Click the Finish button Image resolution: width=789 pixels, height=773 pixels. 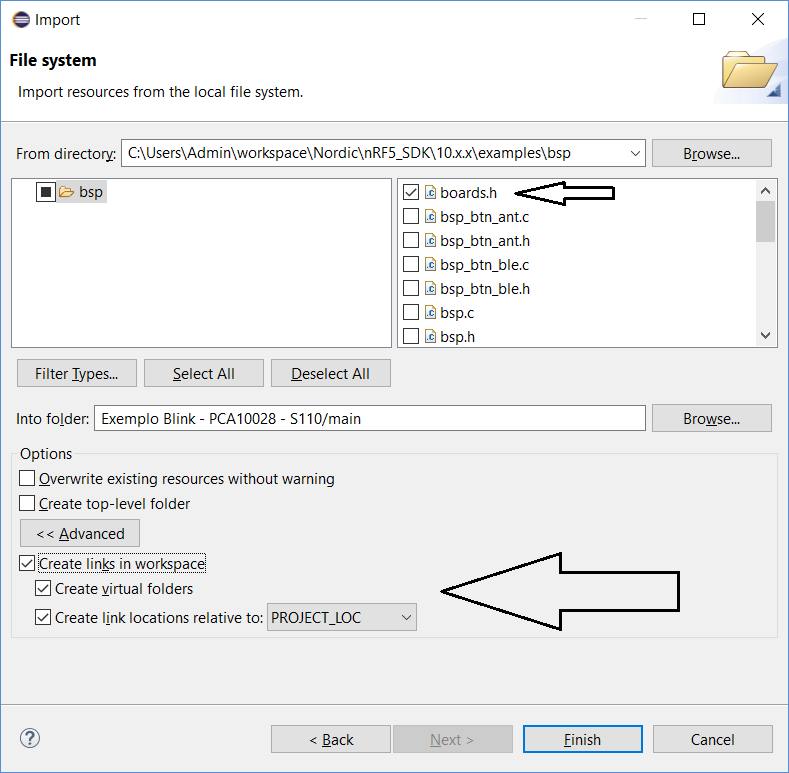click(x=583, y=739)
